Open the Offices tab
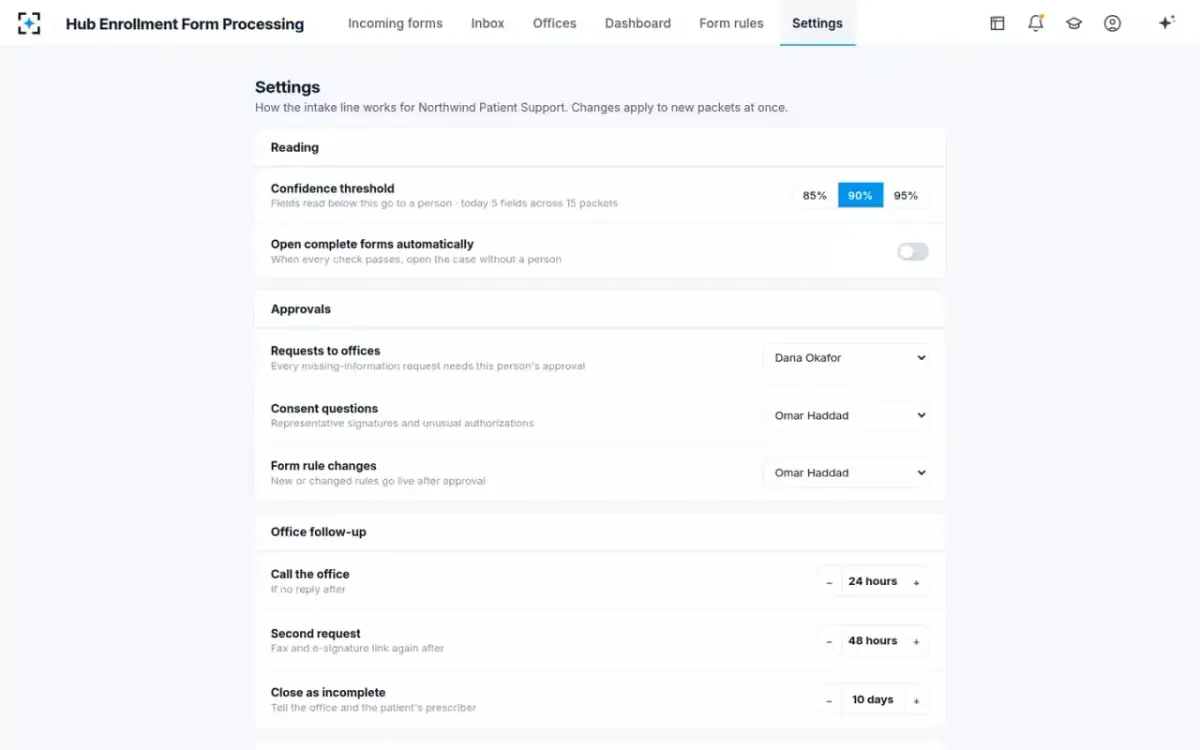 click(x=555, y=23)
